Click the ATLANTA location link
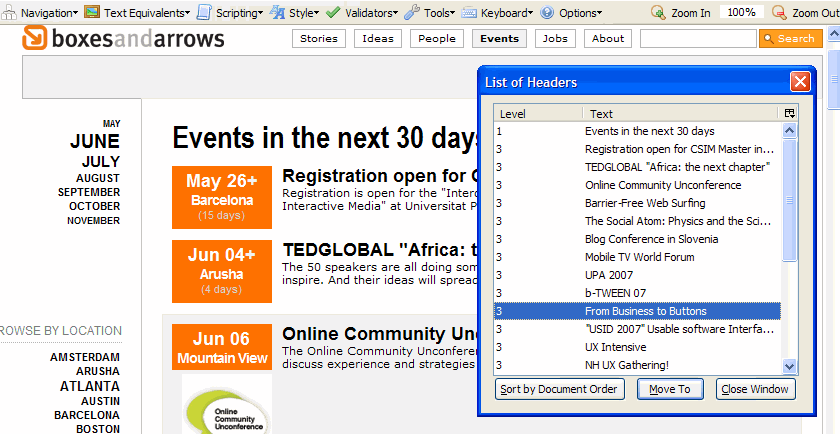 tap(90, 386)
